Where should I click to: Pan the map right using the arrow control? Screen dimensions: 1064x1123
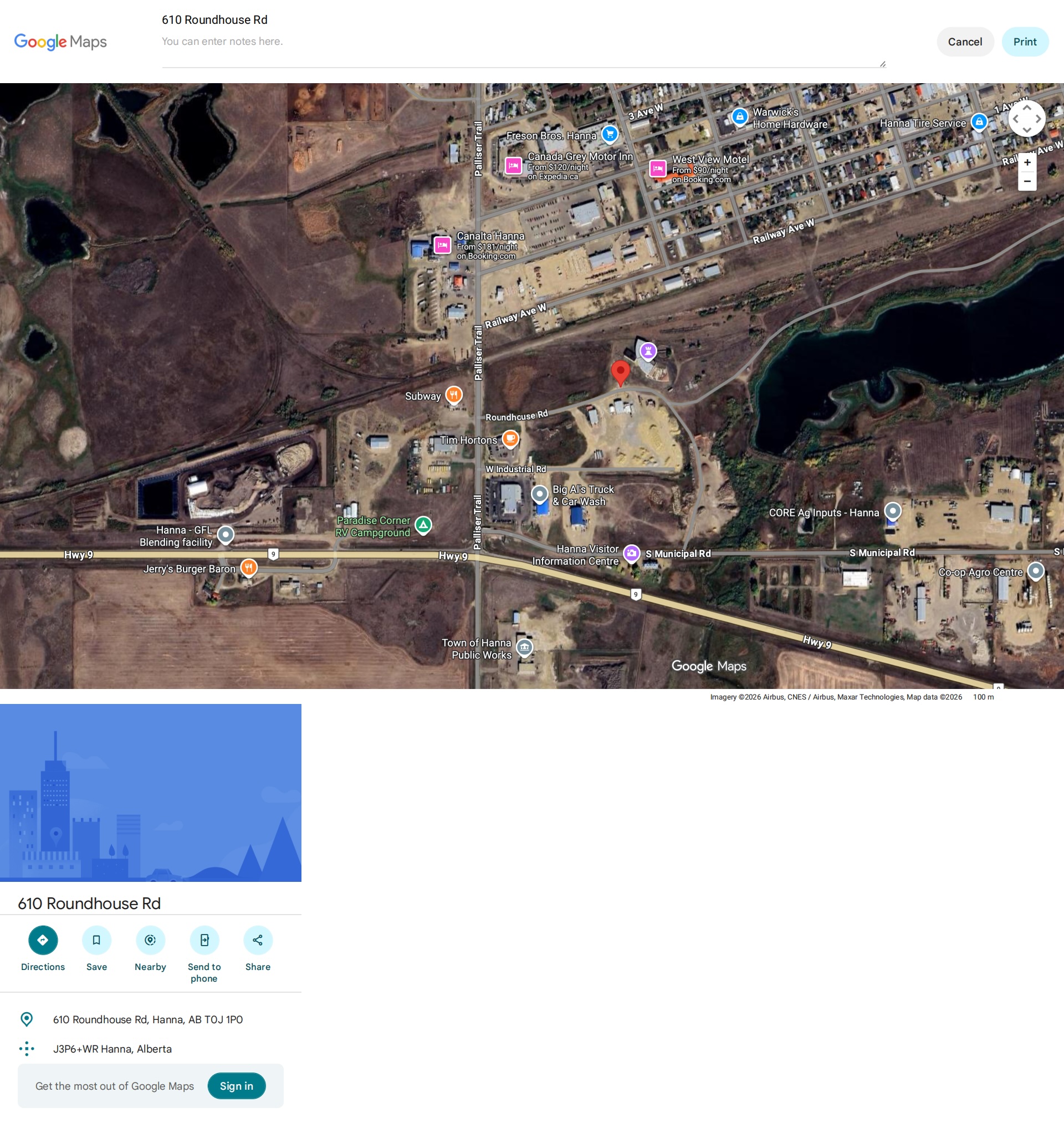tap(1039, 119)
